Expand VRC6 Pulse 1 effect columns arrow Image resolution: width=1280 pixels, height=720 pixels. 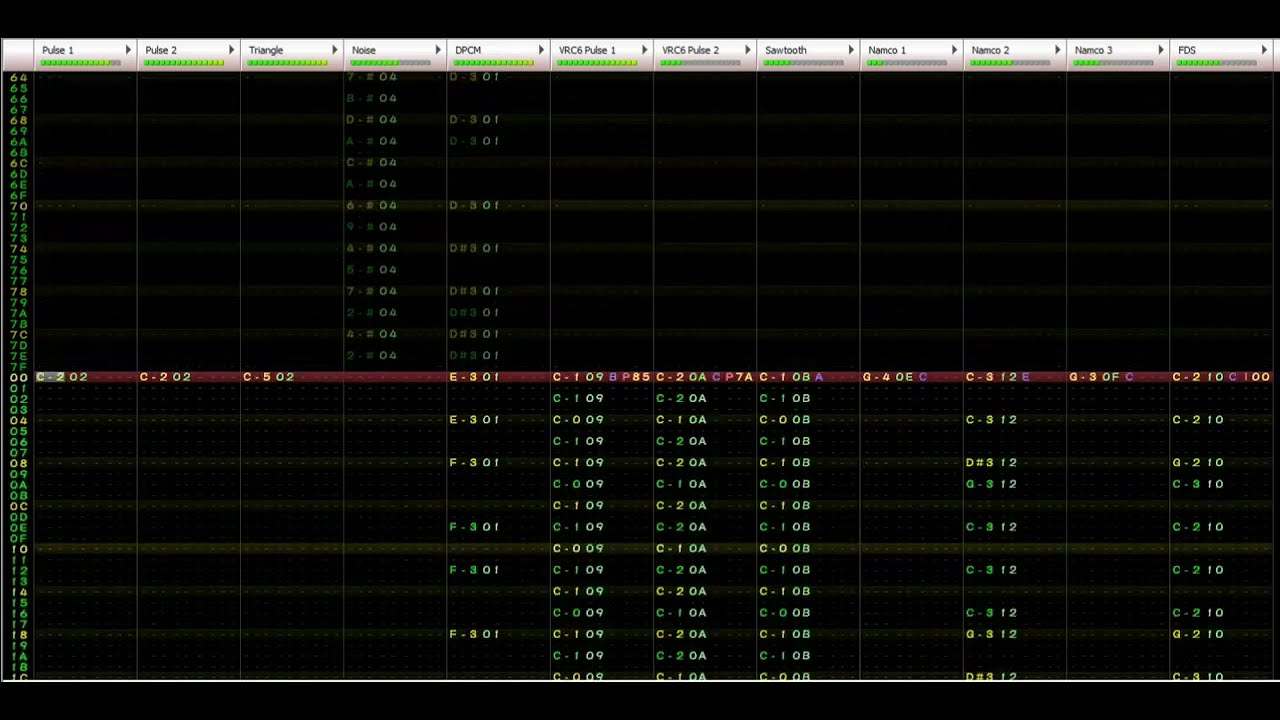644,50
